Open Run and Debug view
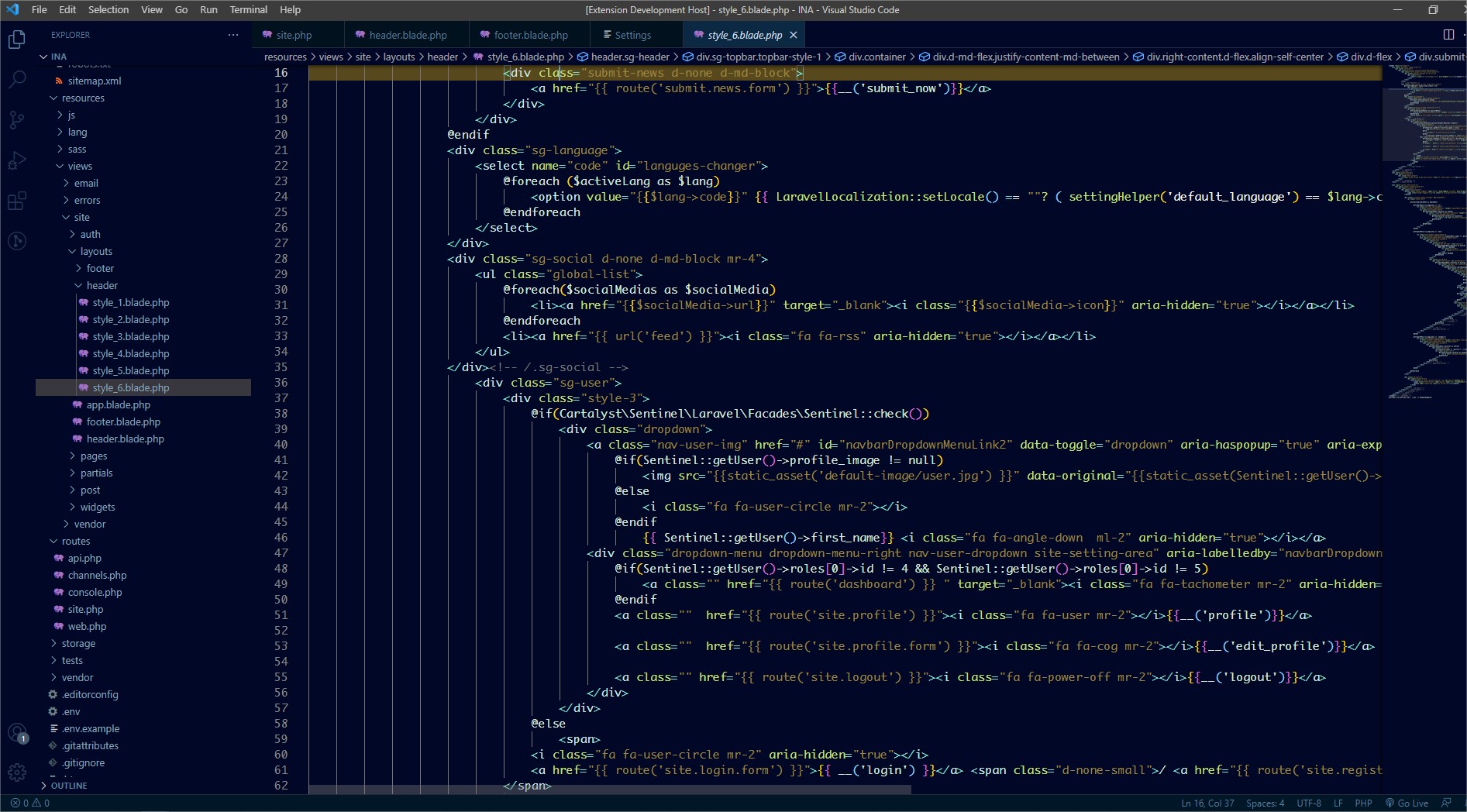1467x812 pixels. coord(16,160)
